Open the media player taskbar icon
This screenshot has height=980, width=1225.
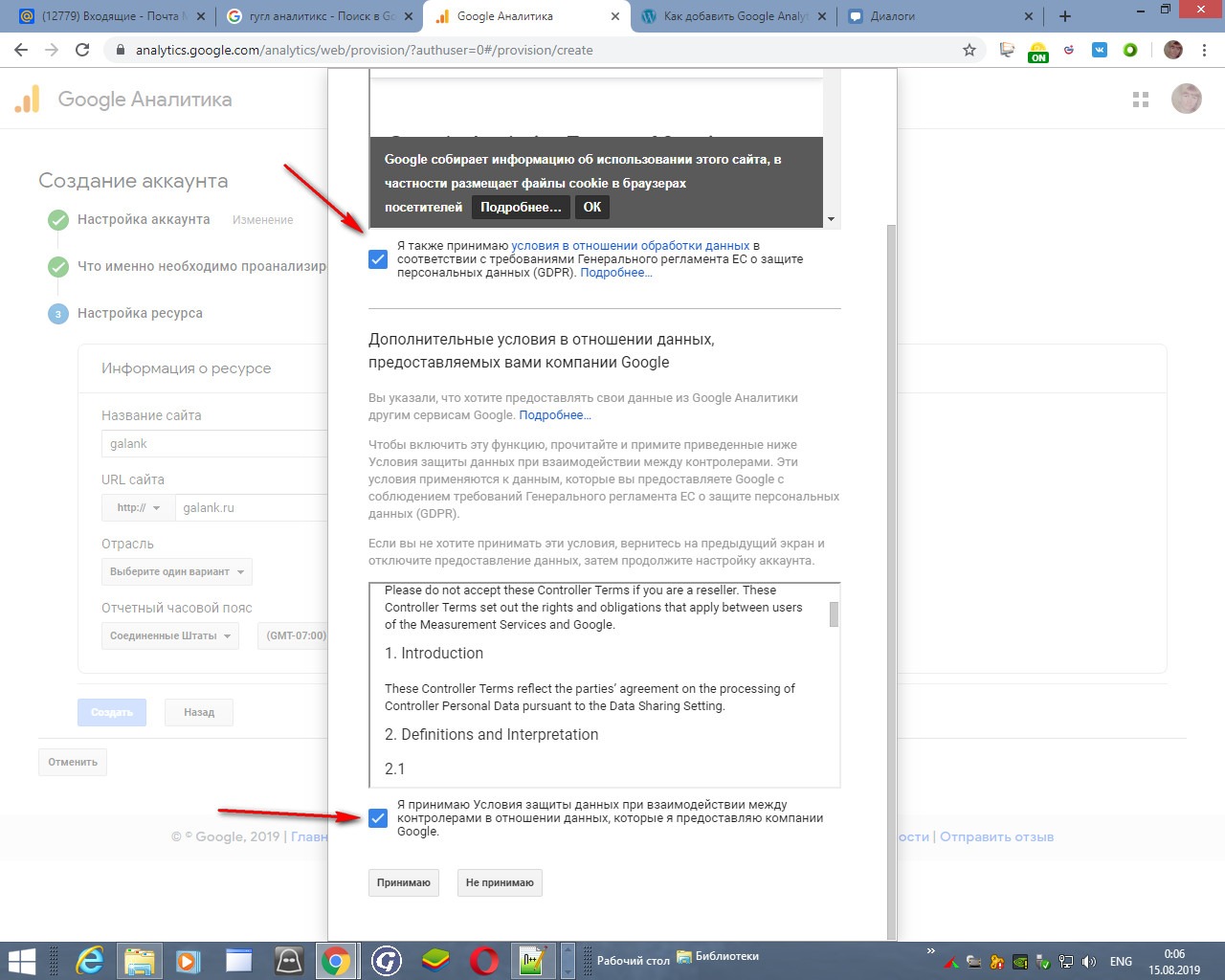[189, 961]
